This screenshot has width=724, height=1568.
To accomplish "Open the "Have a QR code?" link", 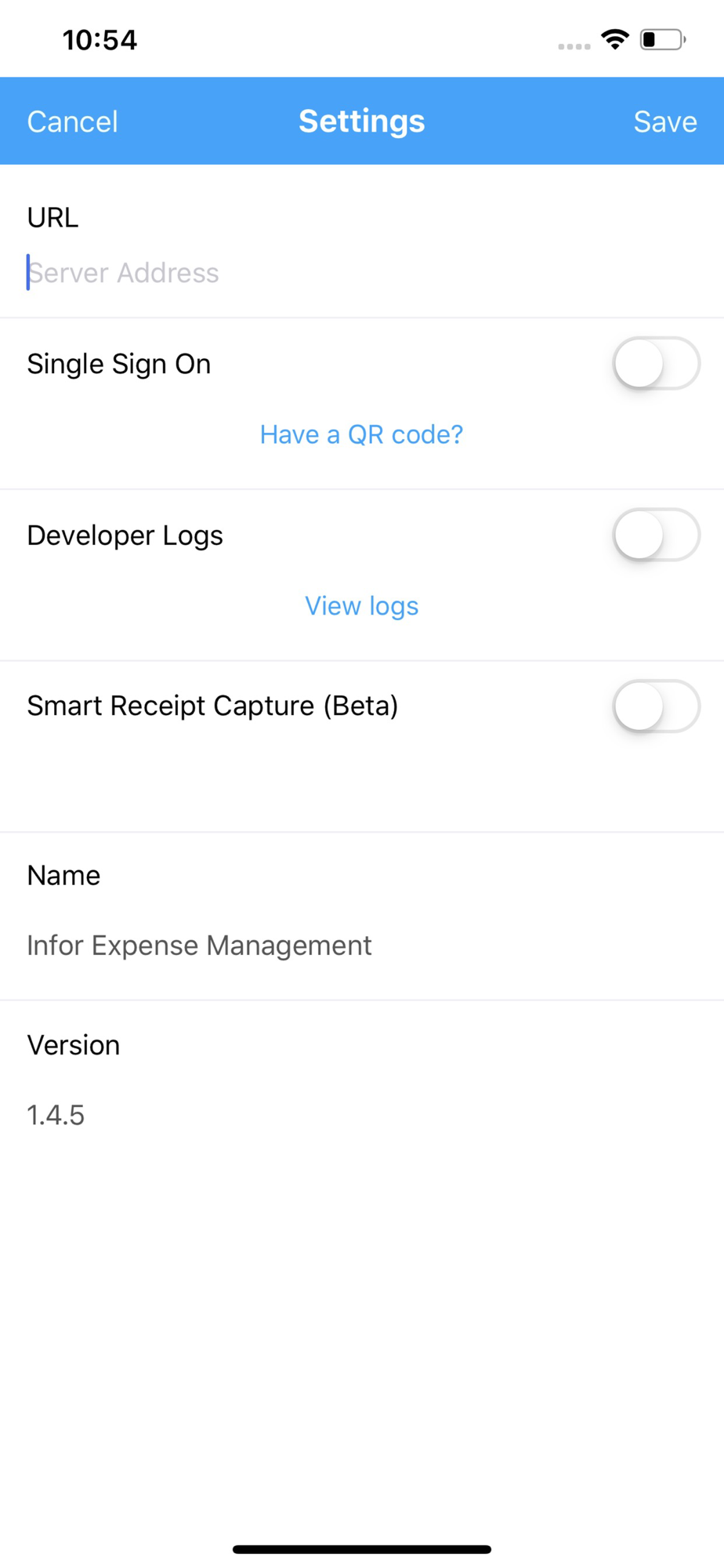I will click(x=361, y=434).
